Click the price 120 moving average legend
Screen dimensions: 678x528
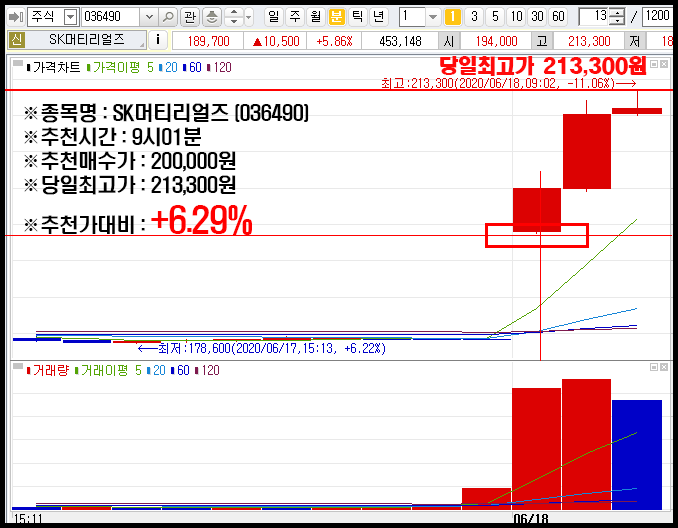click(219, 67)
